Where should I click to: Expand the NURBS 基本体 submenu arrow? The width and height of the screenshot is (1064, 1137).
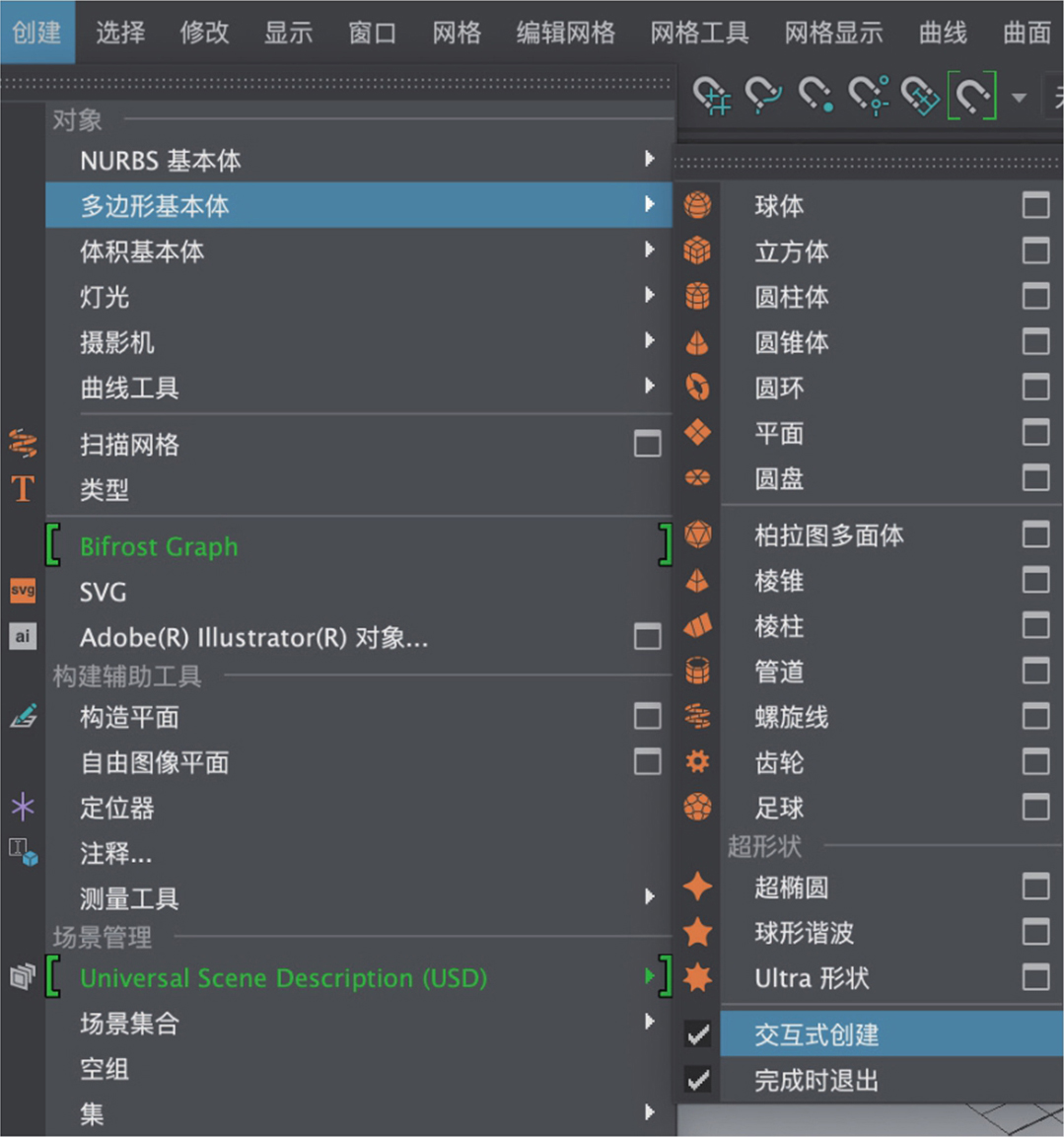pos(649,159)
